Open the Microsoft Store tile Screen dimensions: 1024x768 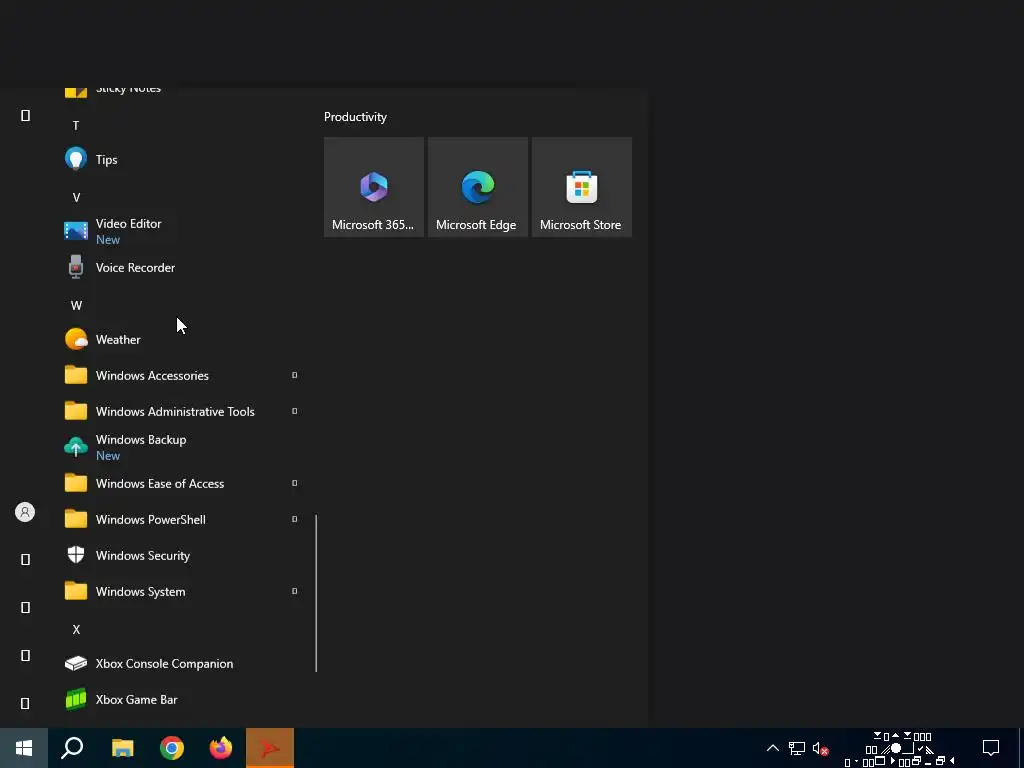(x=581, y=187)
